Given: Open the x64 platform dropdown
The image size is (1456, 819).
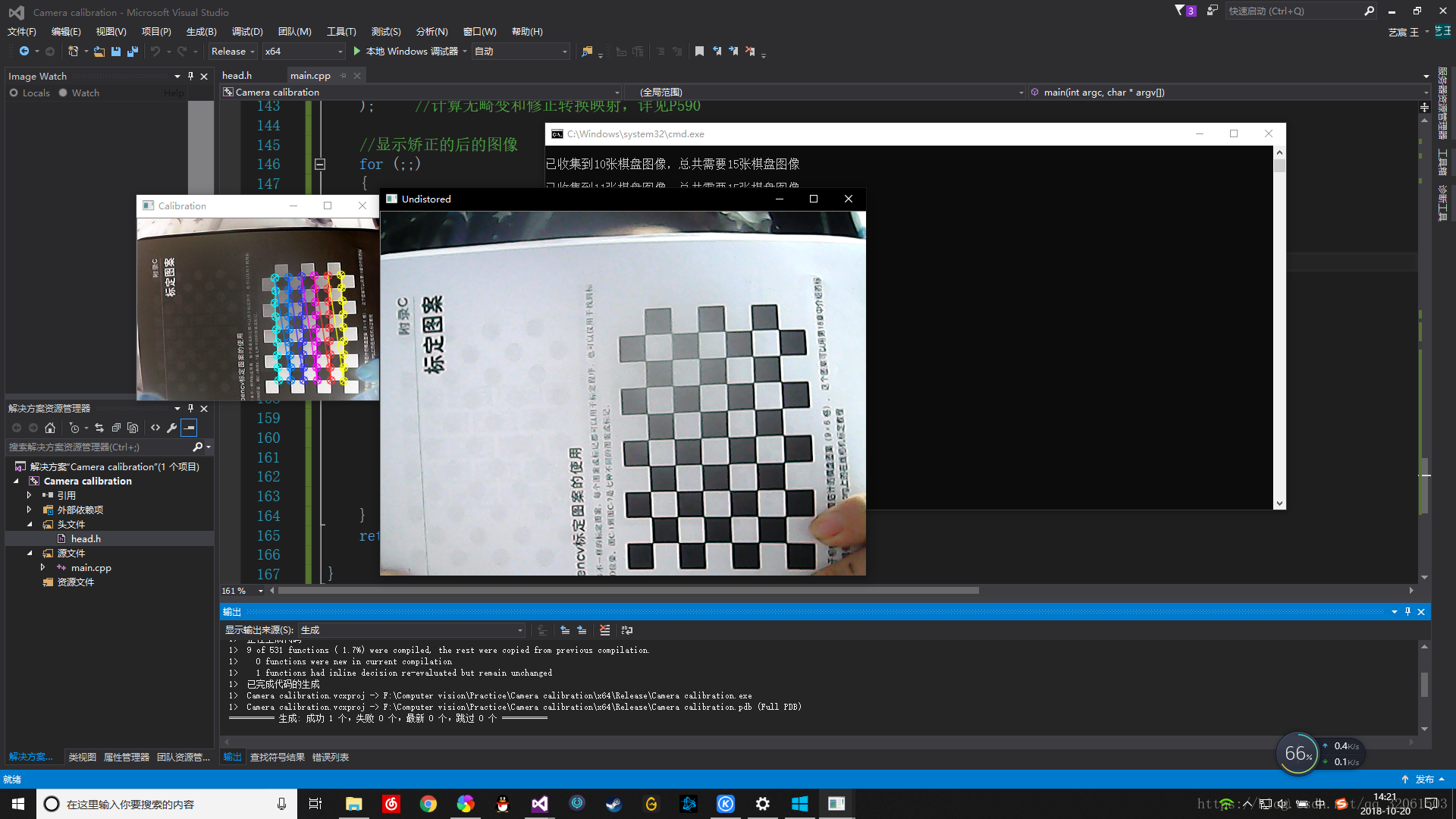Looking at the screenshot, I should (303, 52).
